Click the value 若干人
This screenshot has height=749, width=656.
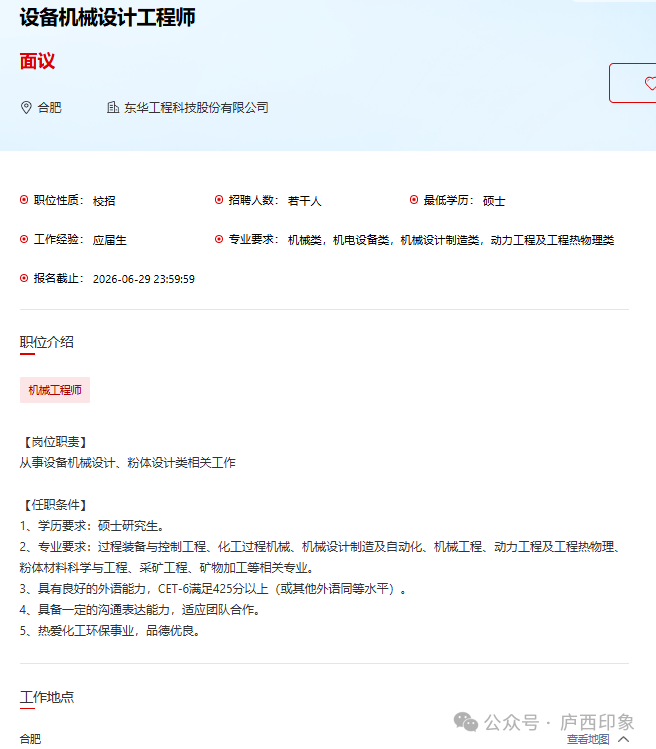tap(304, 201)
